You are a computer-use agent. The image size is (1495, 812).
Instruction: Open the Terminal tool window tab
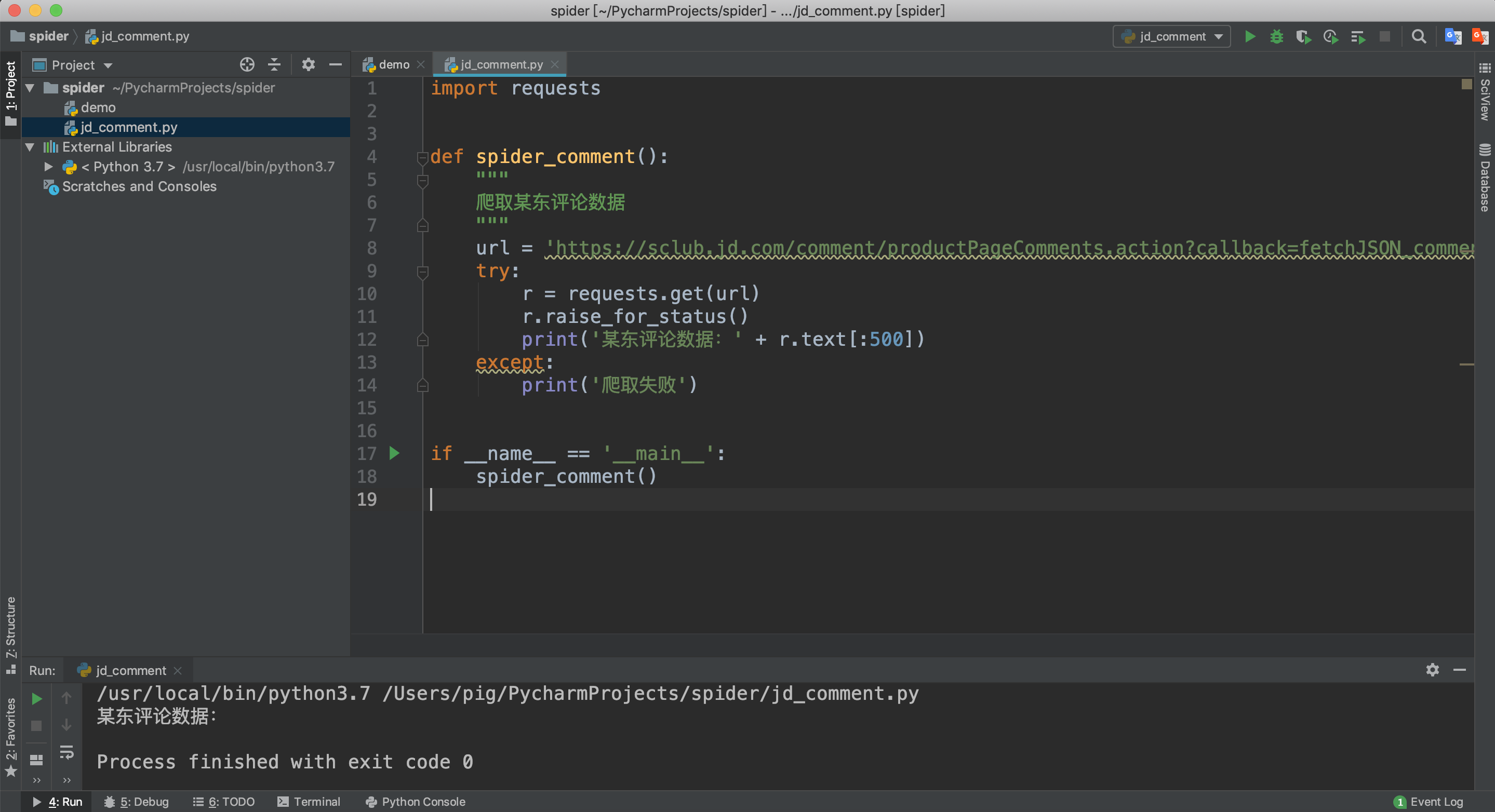coord(309,802)
